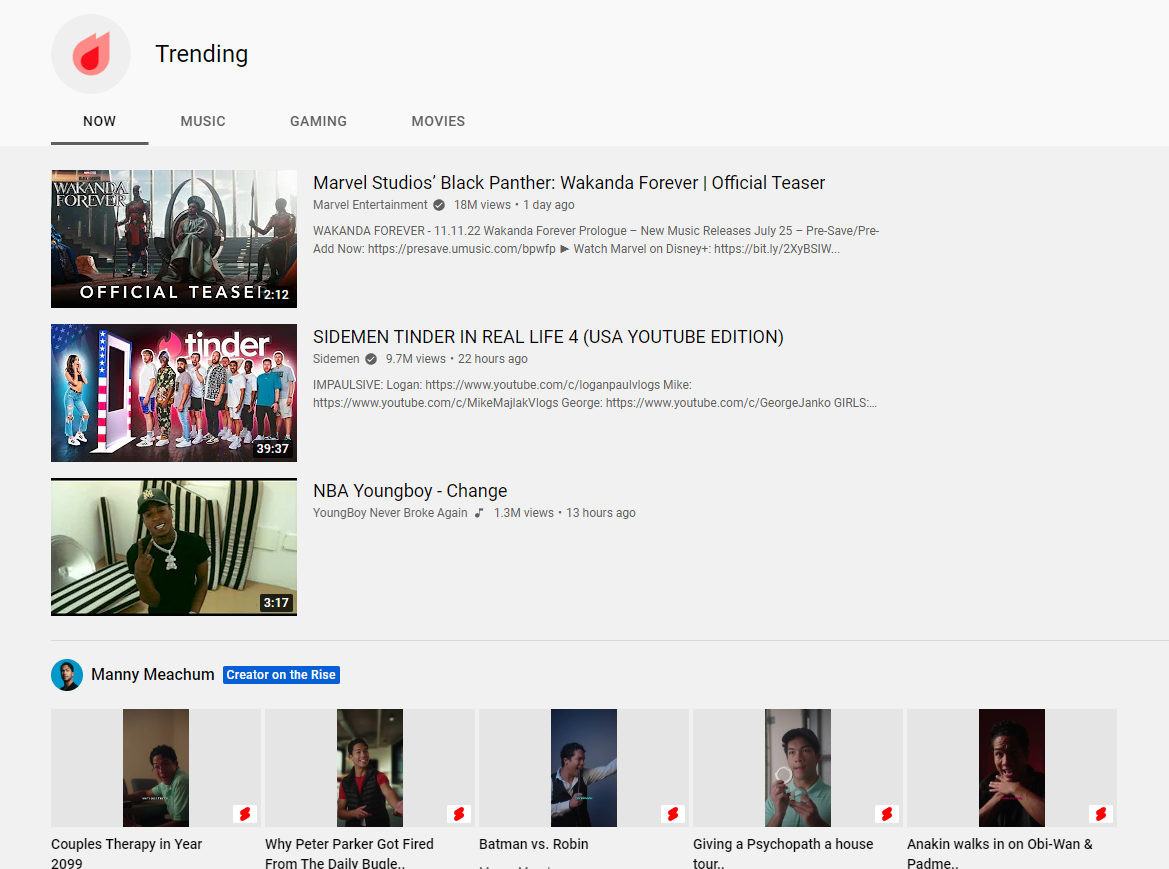Play the NBA Youngboy Change thumbnail
Image resolution: width=1169 pixels, height=869 pixels.
coord(174,547)
